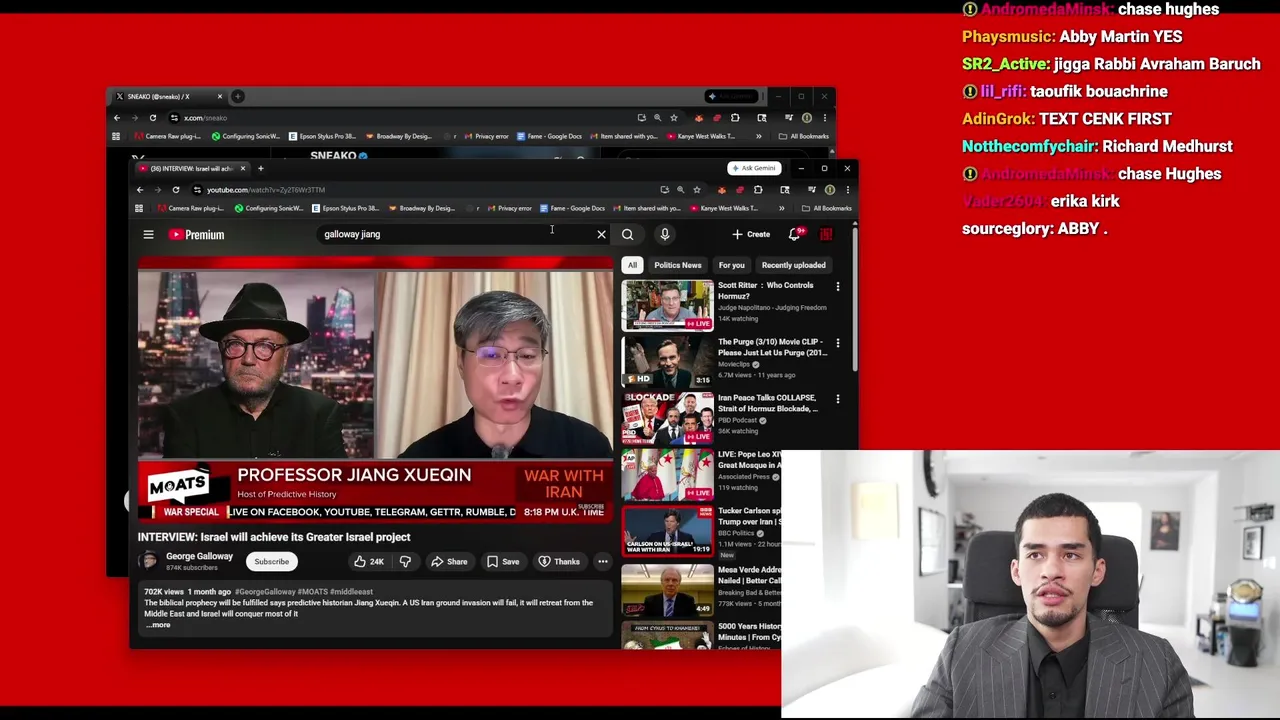This screenshot has width=1280, height=720.
Task: Open George Galloway channel avatar
Action: point(149,561)
